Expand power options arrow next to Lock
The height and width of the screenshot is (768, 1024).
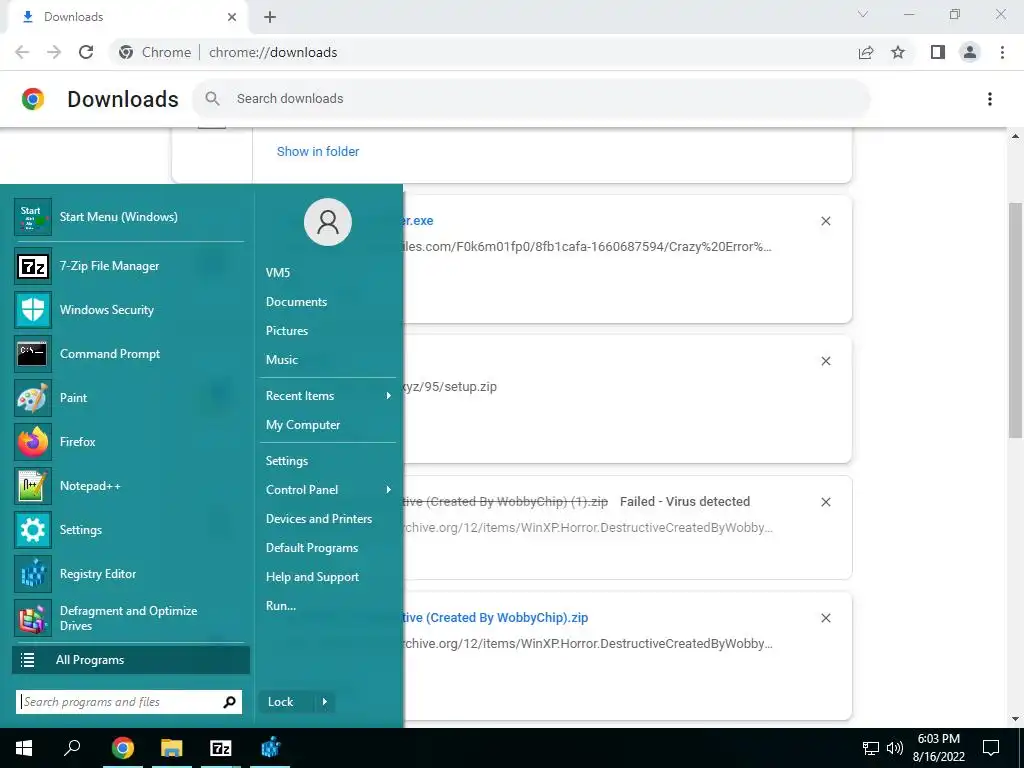click(x=325, y=702)
